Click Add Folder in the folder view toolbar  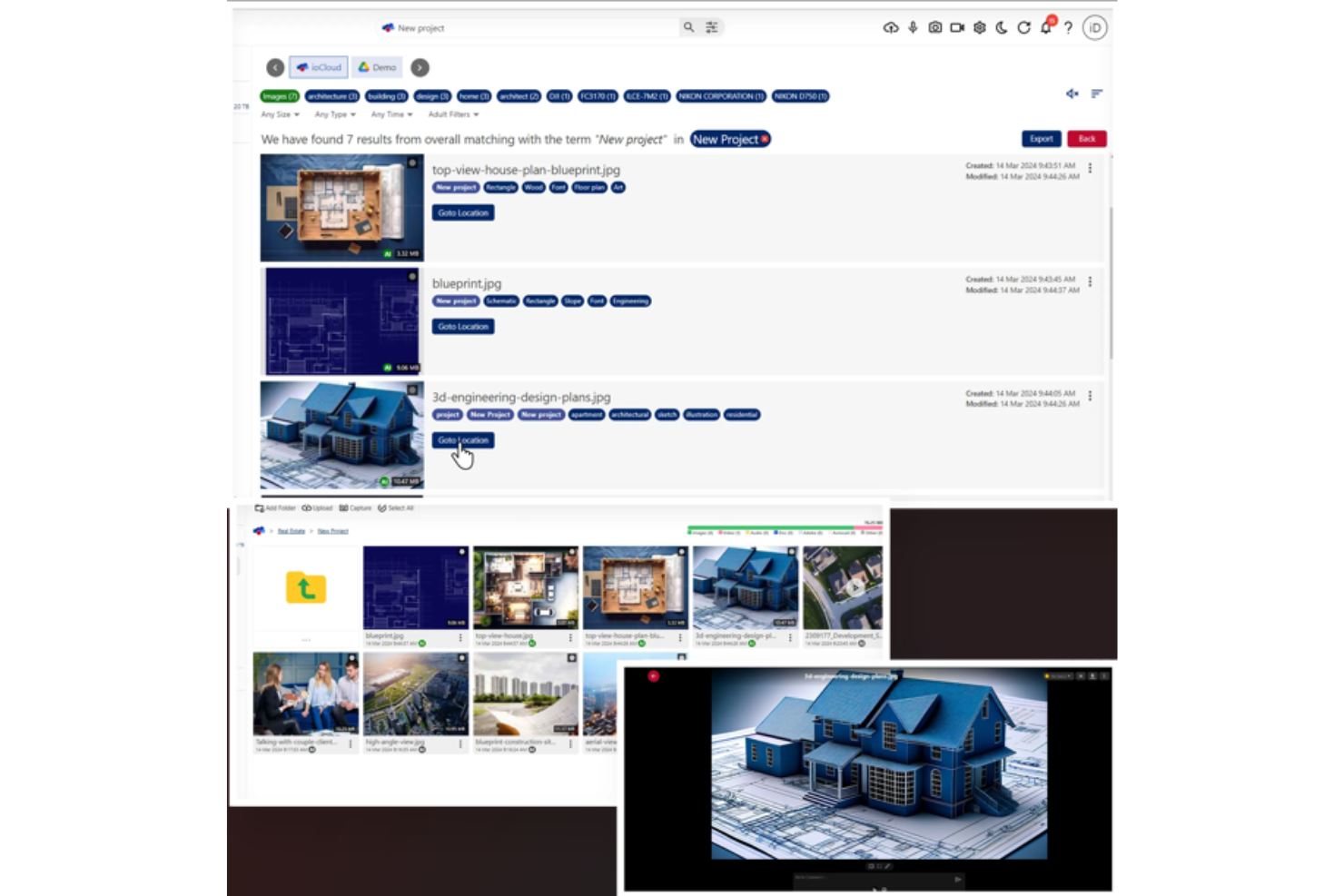(x=275, y=508)
